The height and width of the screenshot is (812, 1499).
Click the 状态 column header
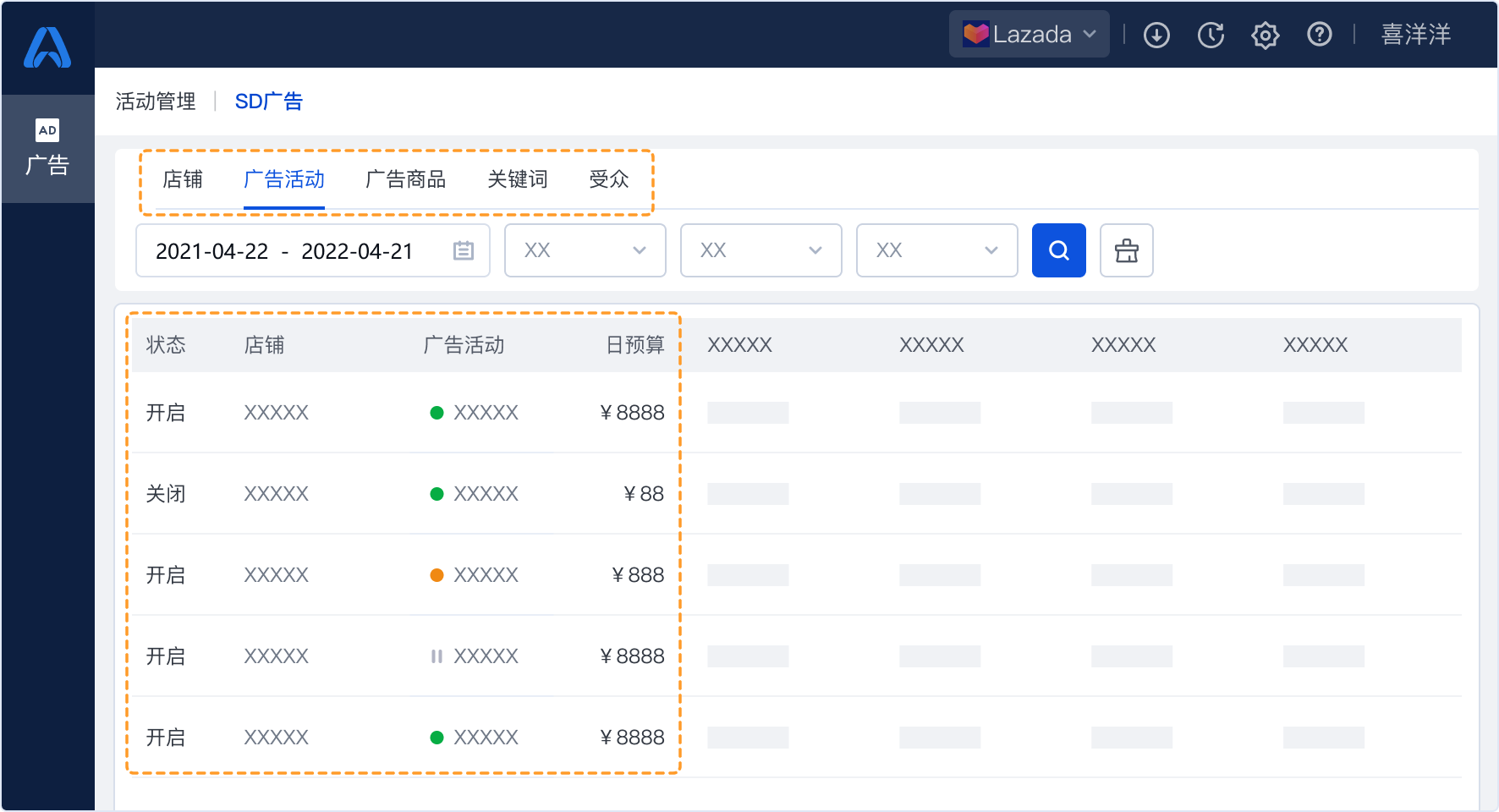[x=166, y=345]
